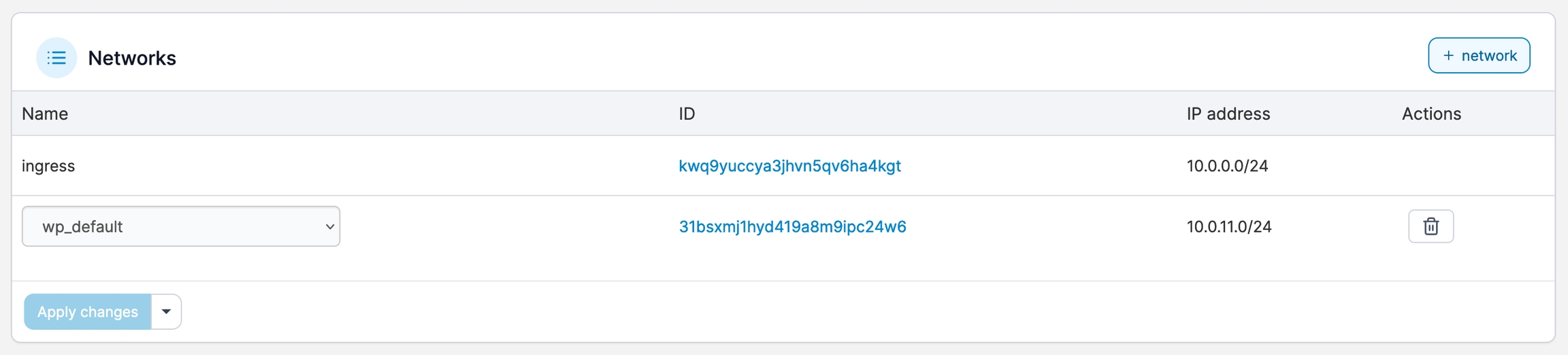Image resolution: width=1568 pixels, height=355 pixels.
Task: Click the plus icon on the network button
Action: point(1448,56)
